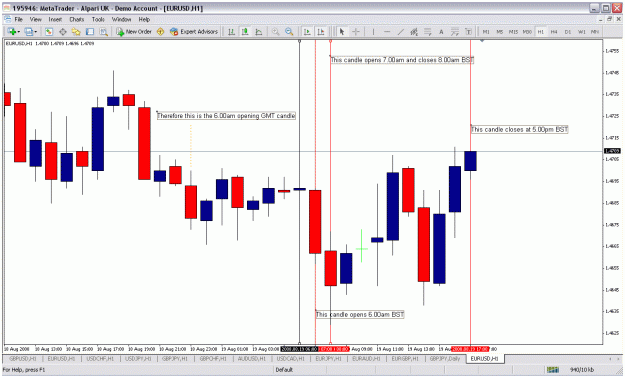
Task: Open the chart window icon beside File
Action: pyautogui.click(x=7, y=19)
